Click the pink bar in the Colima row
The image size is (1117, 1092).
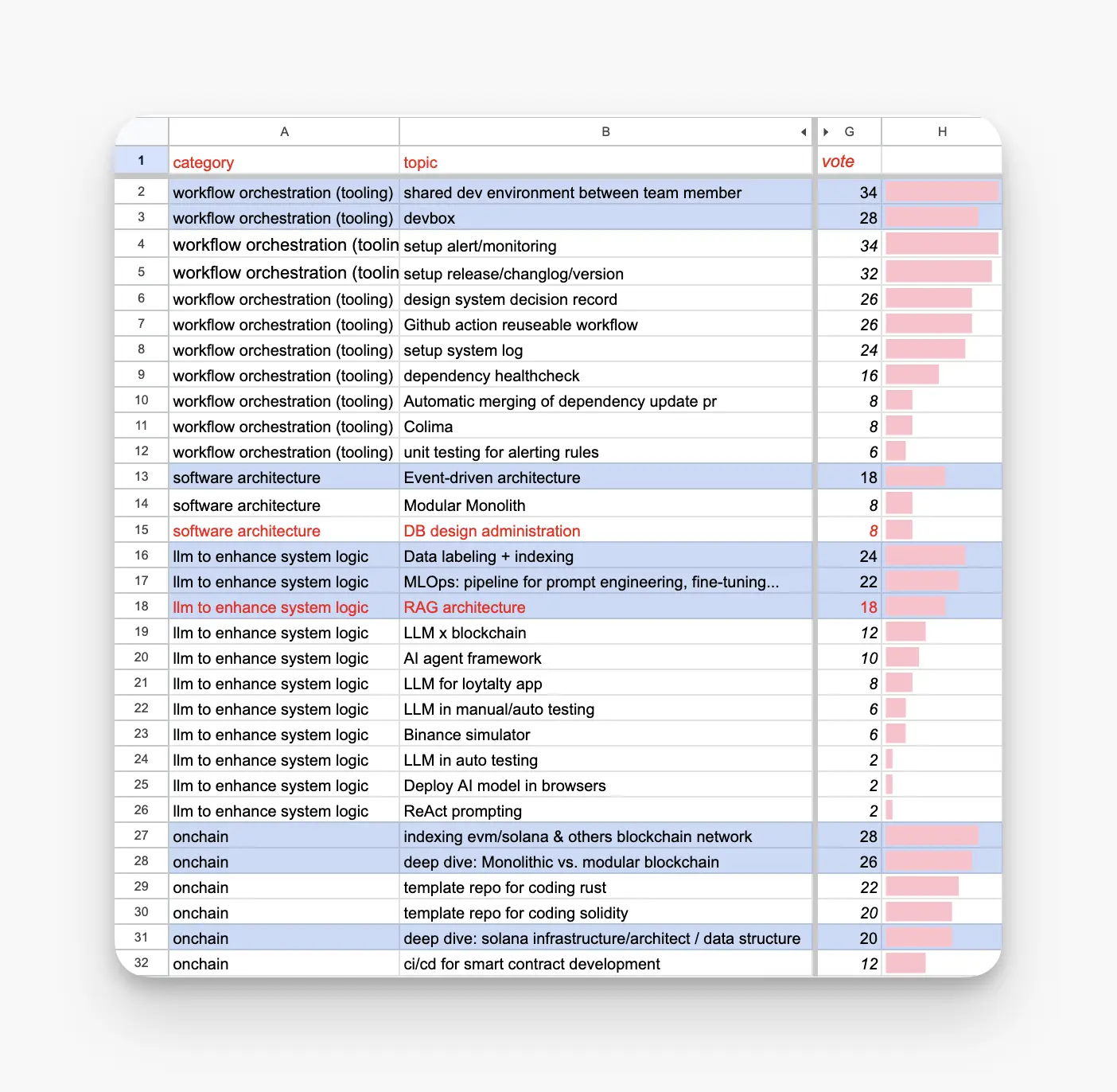pyautogui.click(x=899, y=425)
